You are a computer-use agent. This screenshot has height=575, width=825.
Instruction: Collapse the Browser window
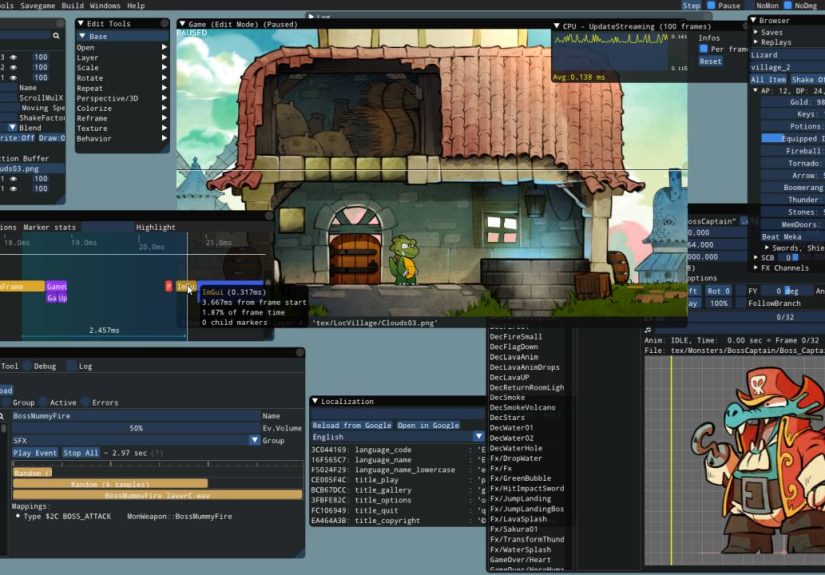[x=753, y=20]
